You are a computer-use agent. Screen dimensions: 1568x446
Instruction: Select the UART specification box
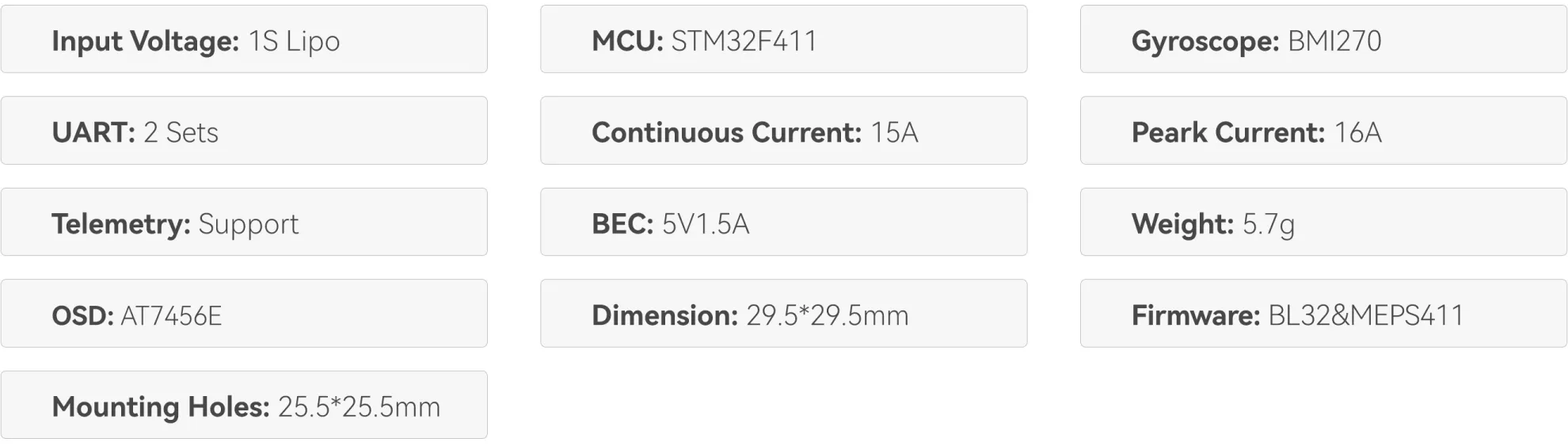coord(244,131)
